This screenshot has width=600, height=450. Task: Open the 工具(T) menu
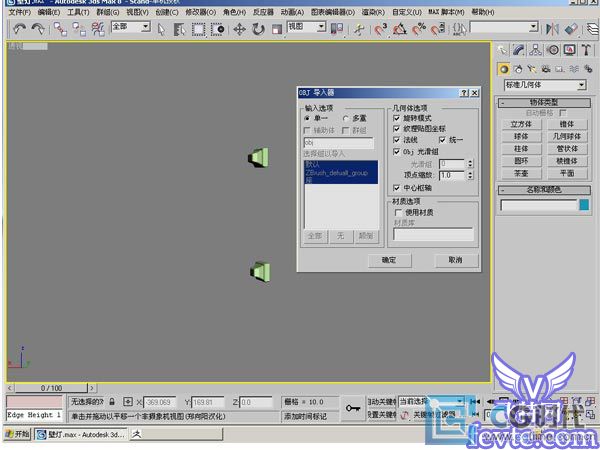[78, 12]
